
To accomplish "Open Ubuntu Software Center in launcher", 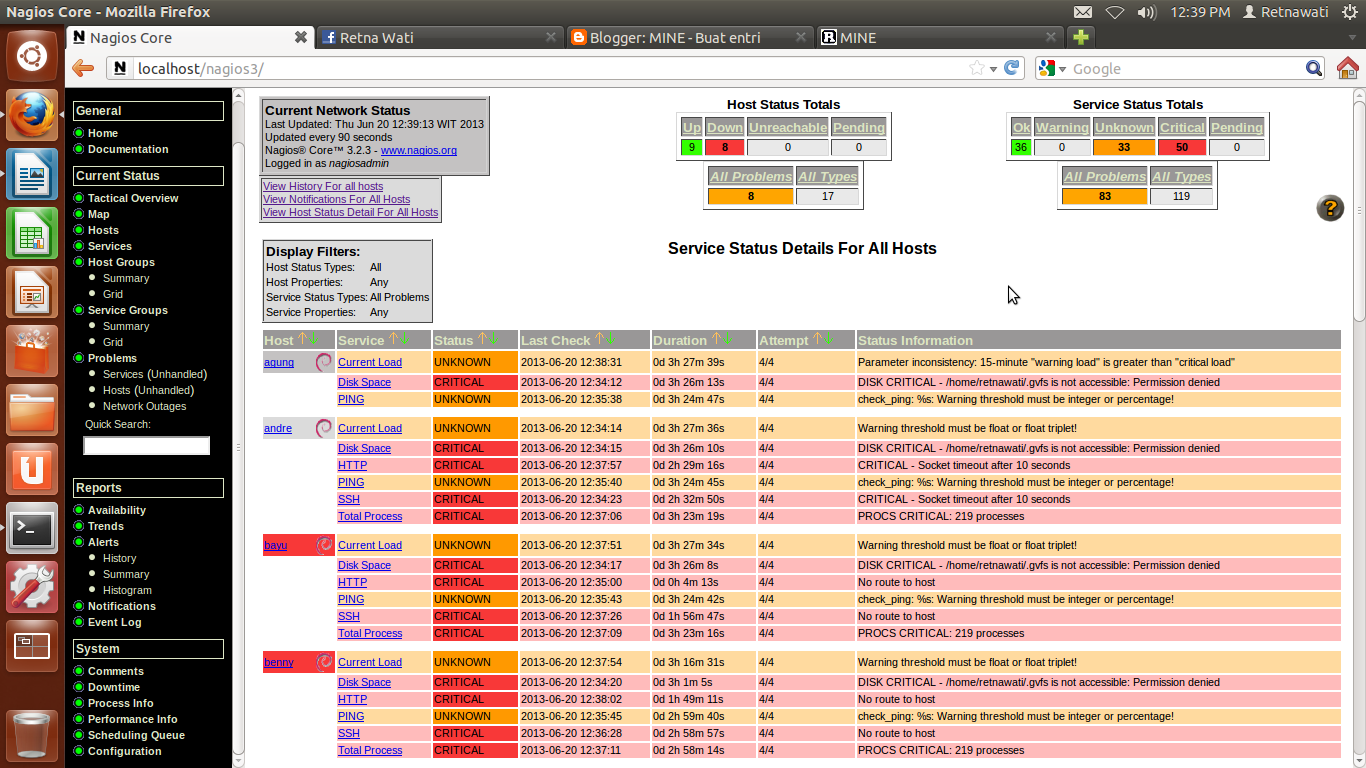I will (x=32, y=350).
